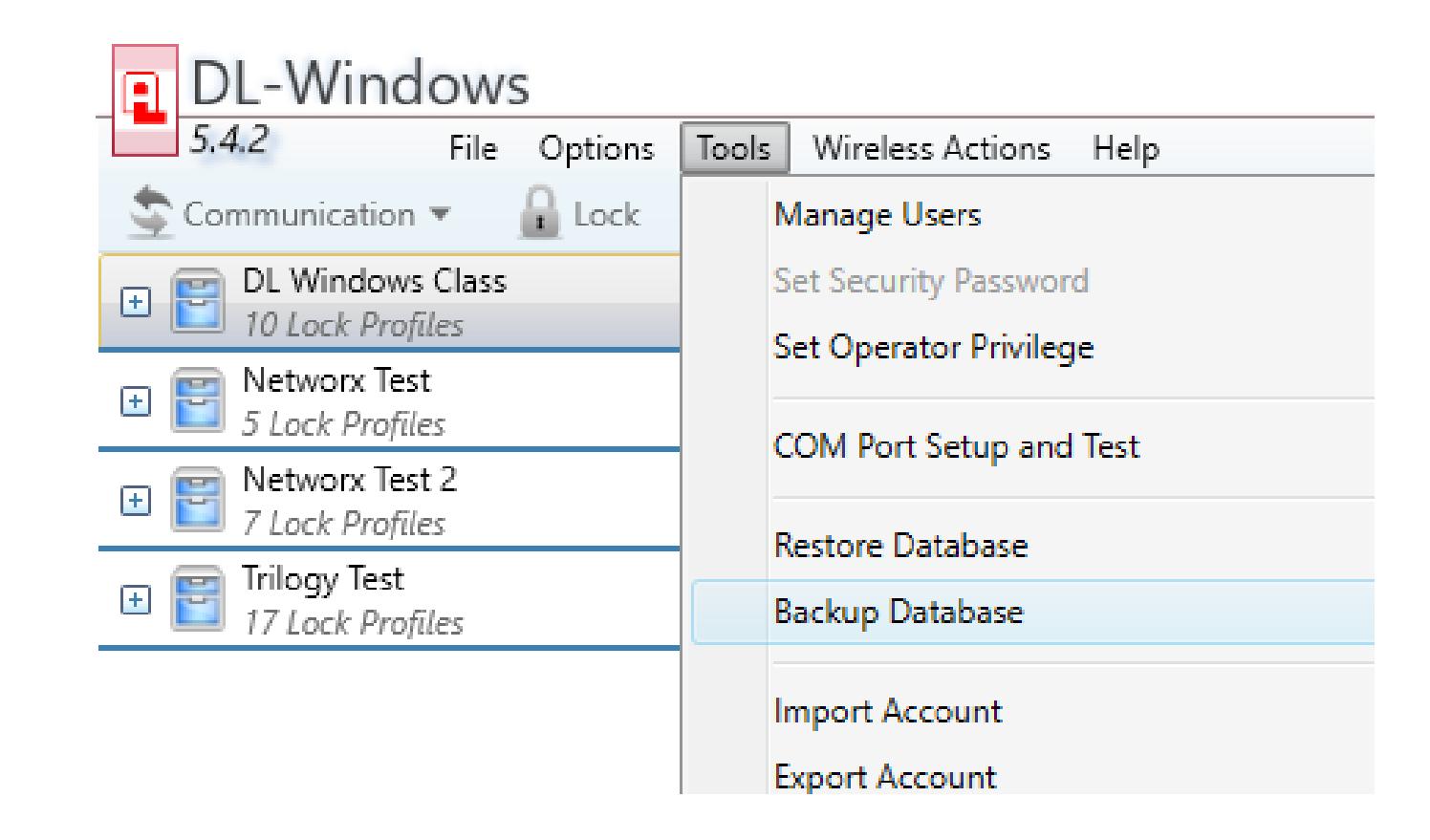Click the '10 Lock Profiles' text
This screenshot has height=840, width=1430.
(353, 326)
